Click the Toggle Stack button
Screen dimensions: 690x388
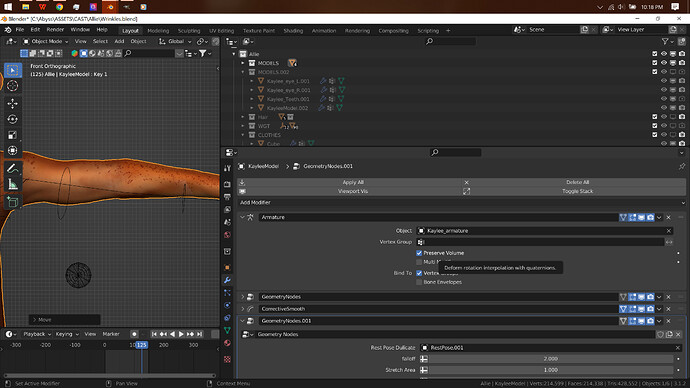(577, 191)
